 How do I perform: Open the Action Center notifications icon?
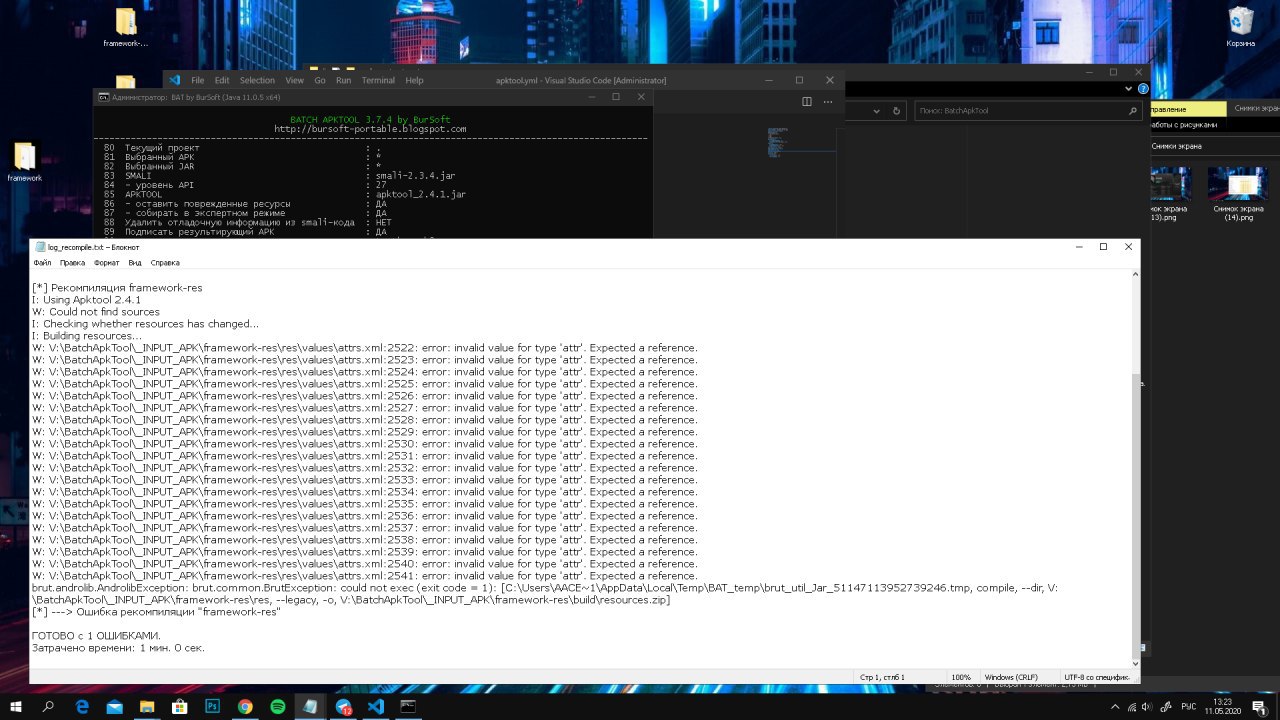1259,706
